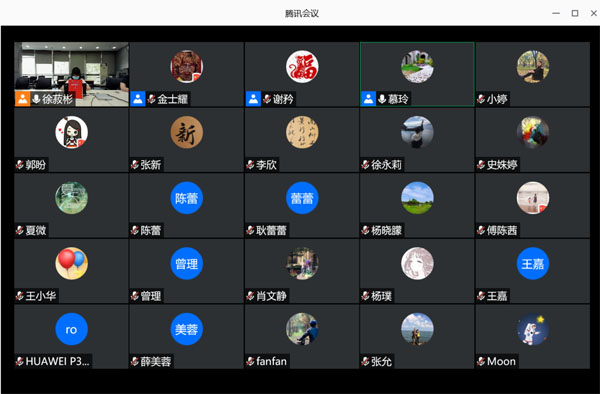
Task: Click the muted mic icon beside 金士耀
Action: tap(151, 99)
